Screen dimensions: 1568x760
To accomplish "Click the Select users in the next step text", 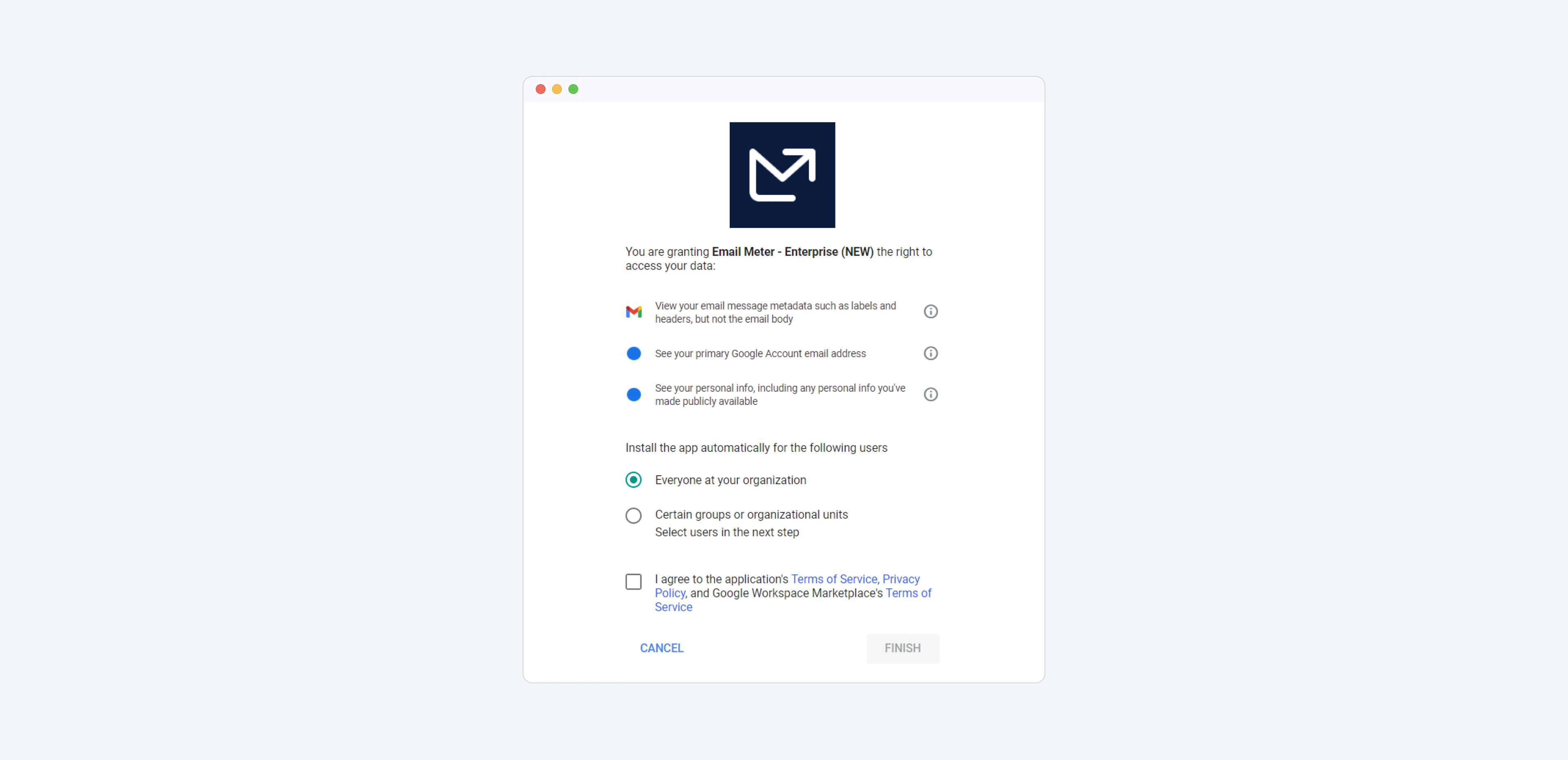I will (727, 532).
